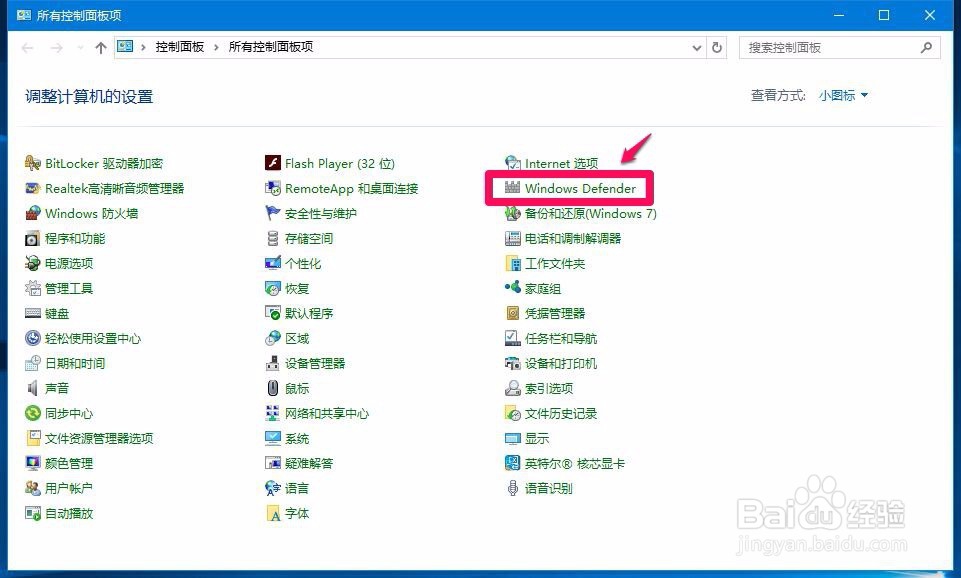Click the 搜索控制面板 search field

pyautogui.click(x=839, y=48)
